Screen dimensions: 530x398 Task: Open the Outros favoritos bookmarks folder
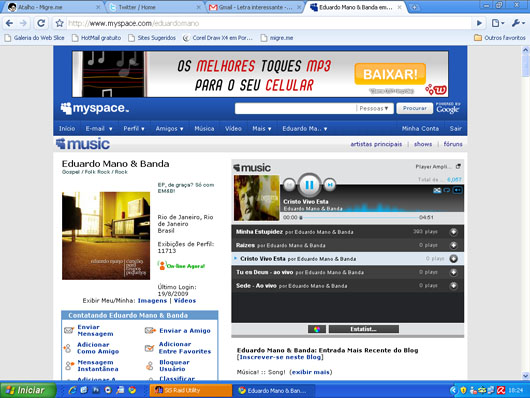click(500, 38)
